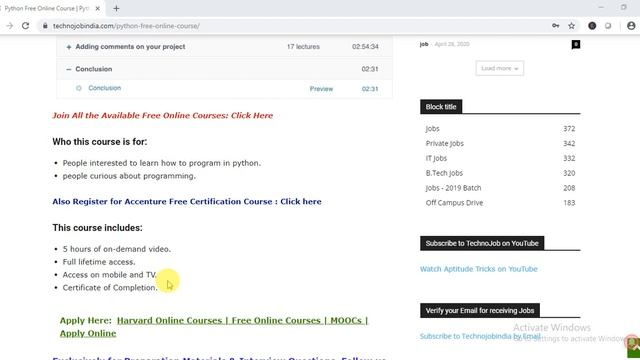Click 'Full lifetime access.' bullet
The height and width of the screenshot is (360, 640).
pos(99,262)
